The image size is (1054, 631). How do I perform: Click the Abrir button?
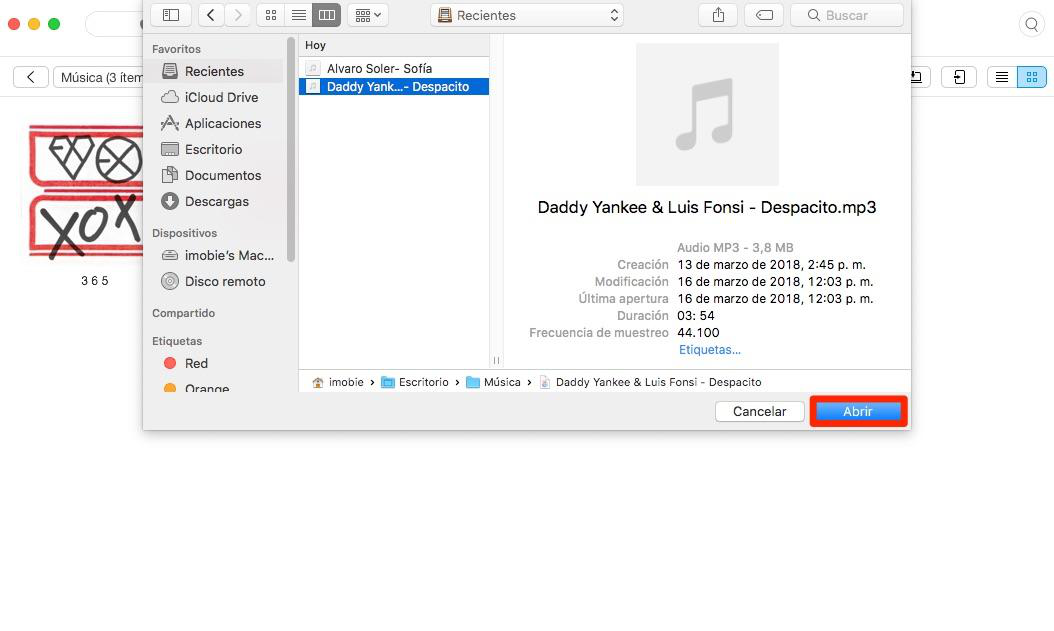[x=858, y=411]
